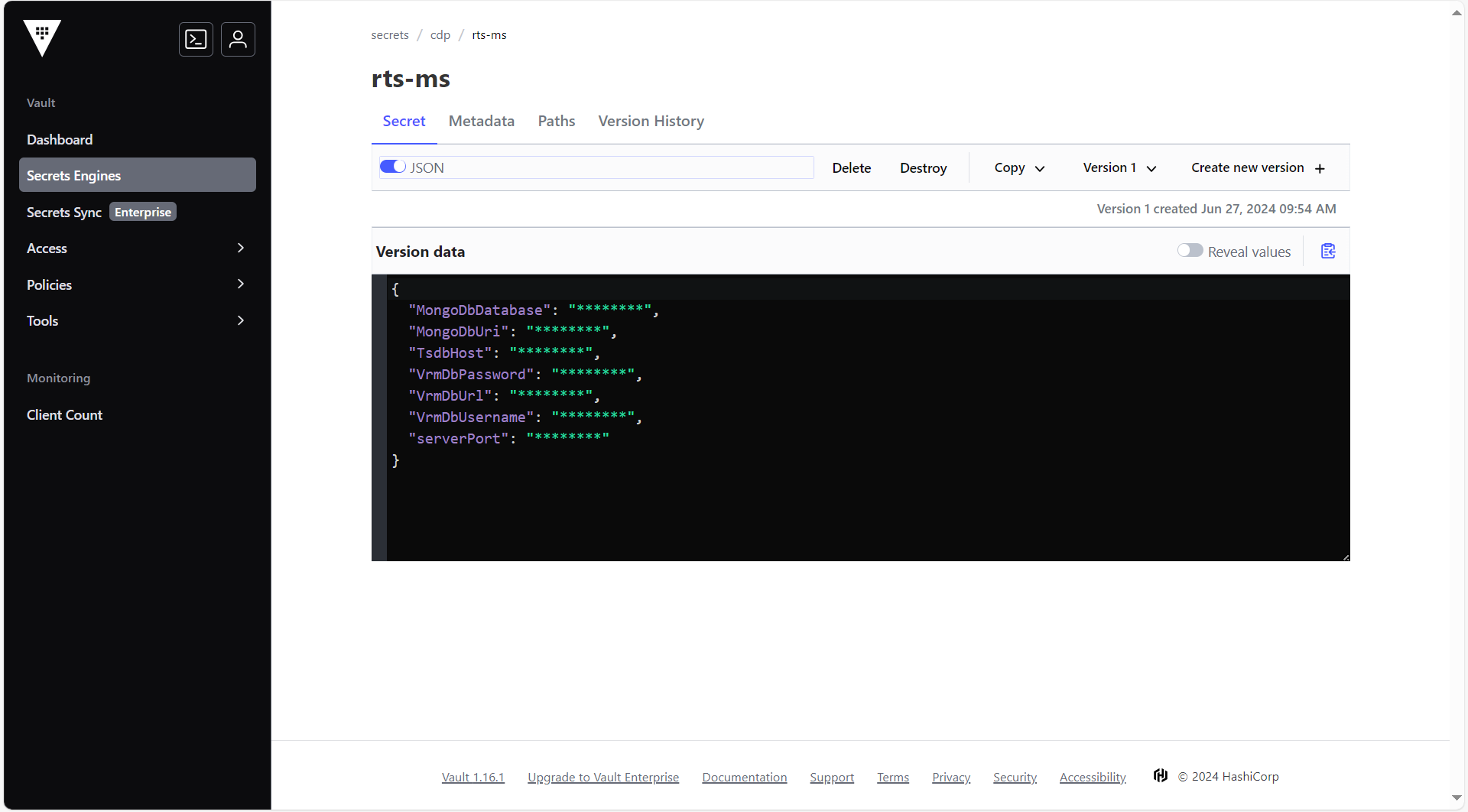
Task: Click the "VrmDbUsername" key text
Action: click(471, 417)
